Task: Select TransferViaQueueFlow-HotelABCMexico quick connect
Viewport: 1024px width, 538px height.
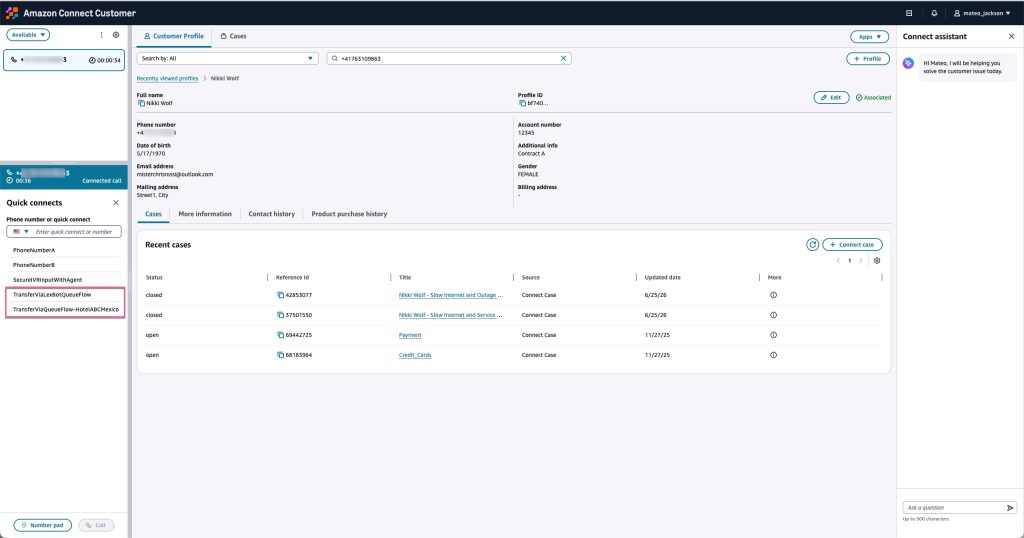Action: coord(65,309)
